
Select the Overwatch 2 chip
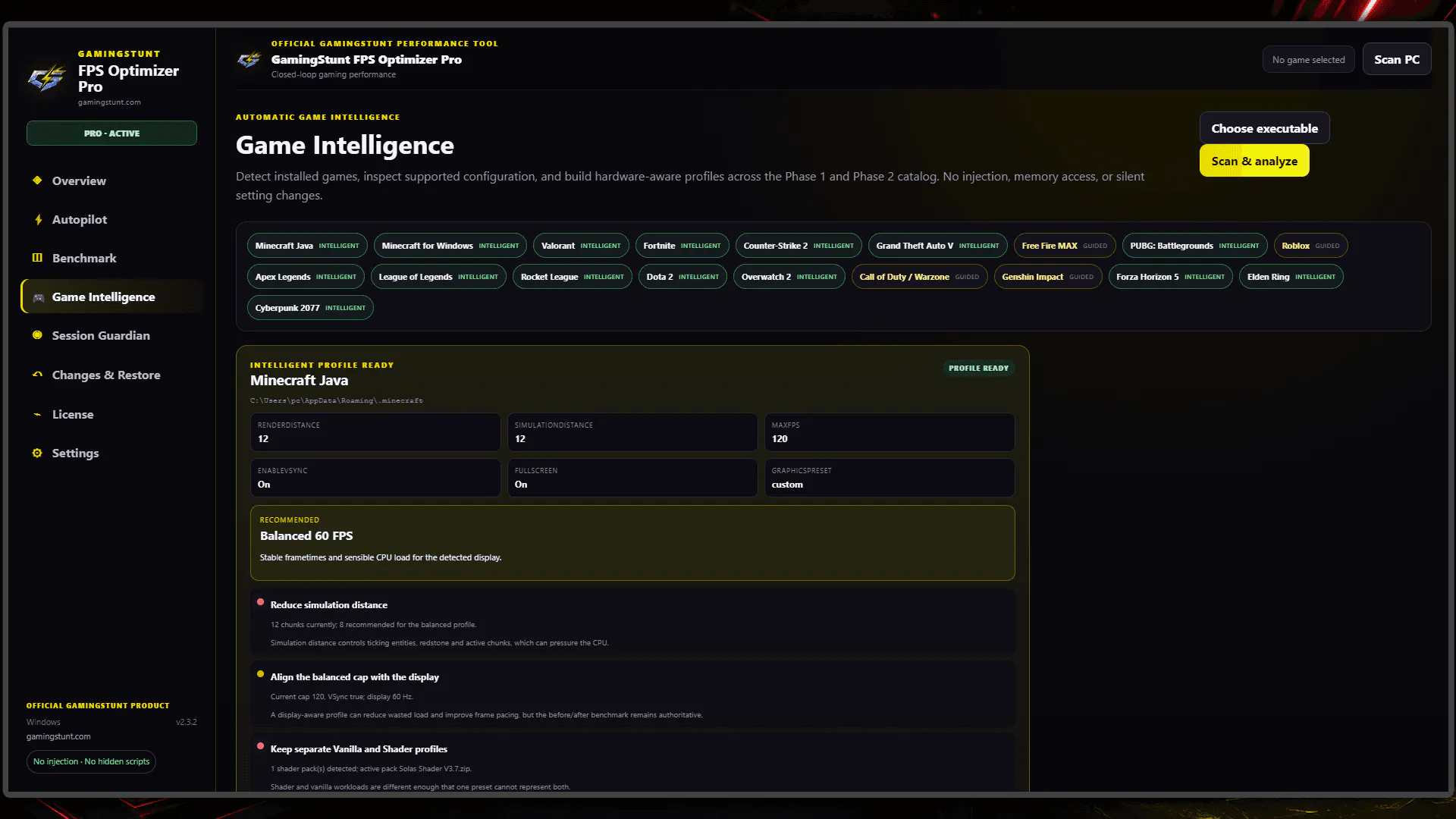(x=789, y=277)
